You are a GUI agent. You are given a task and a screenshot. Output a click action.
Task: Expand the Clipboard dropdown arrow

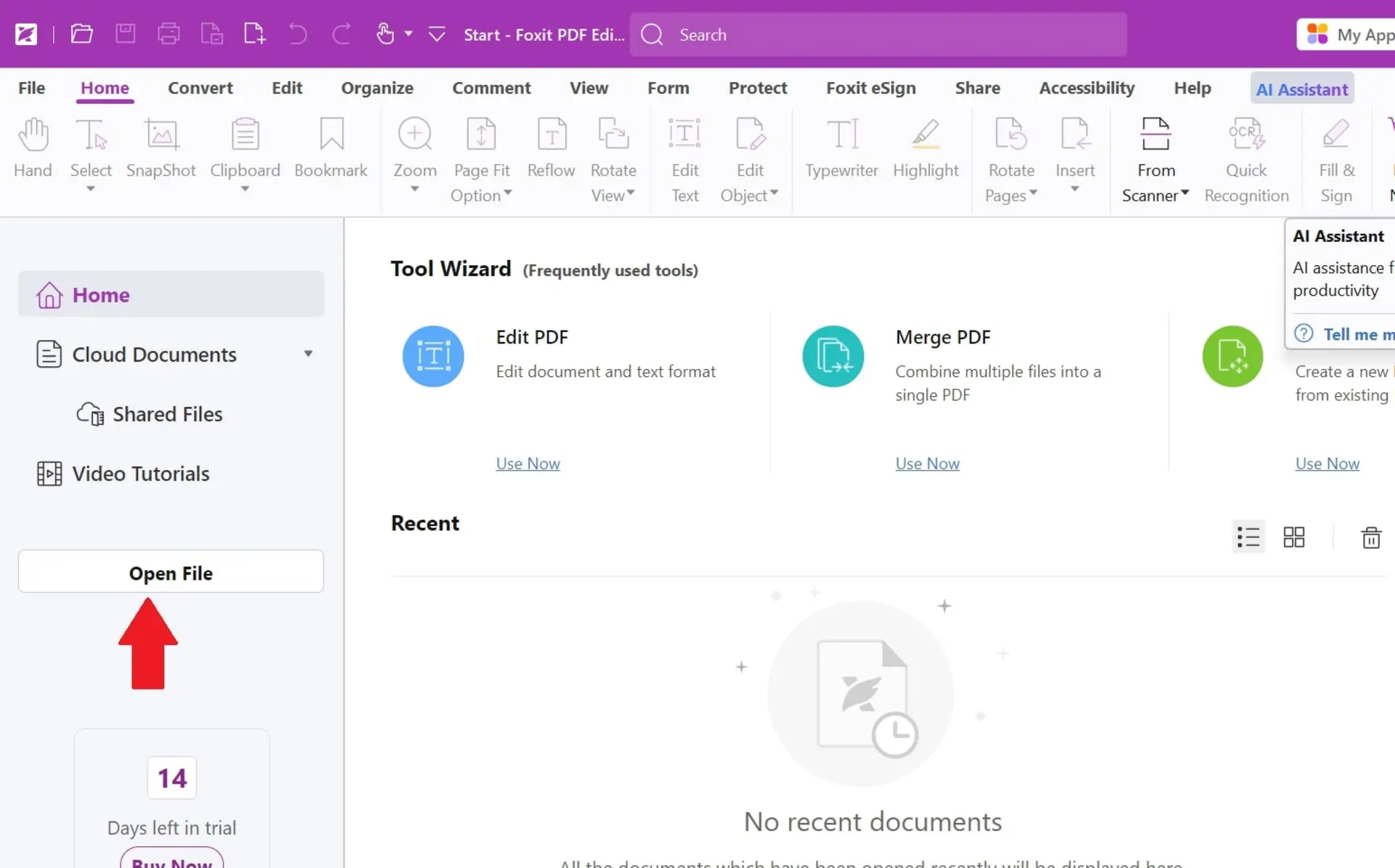pos(245,189)
